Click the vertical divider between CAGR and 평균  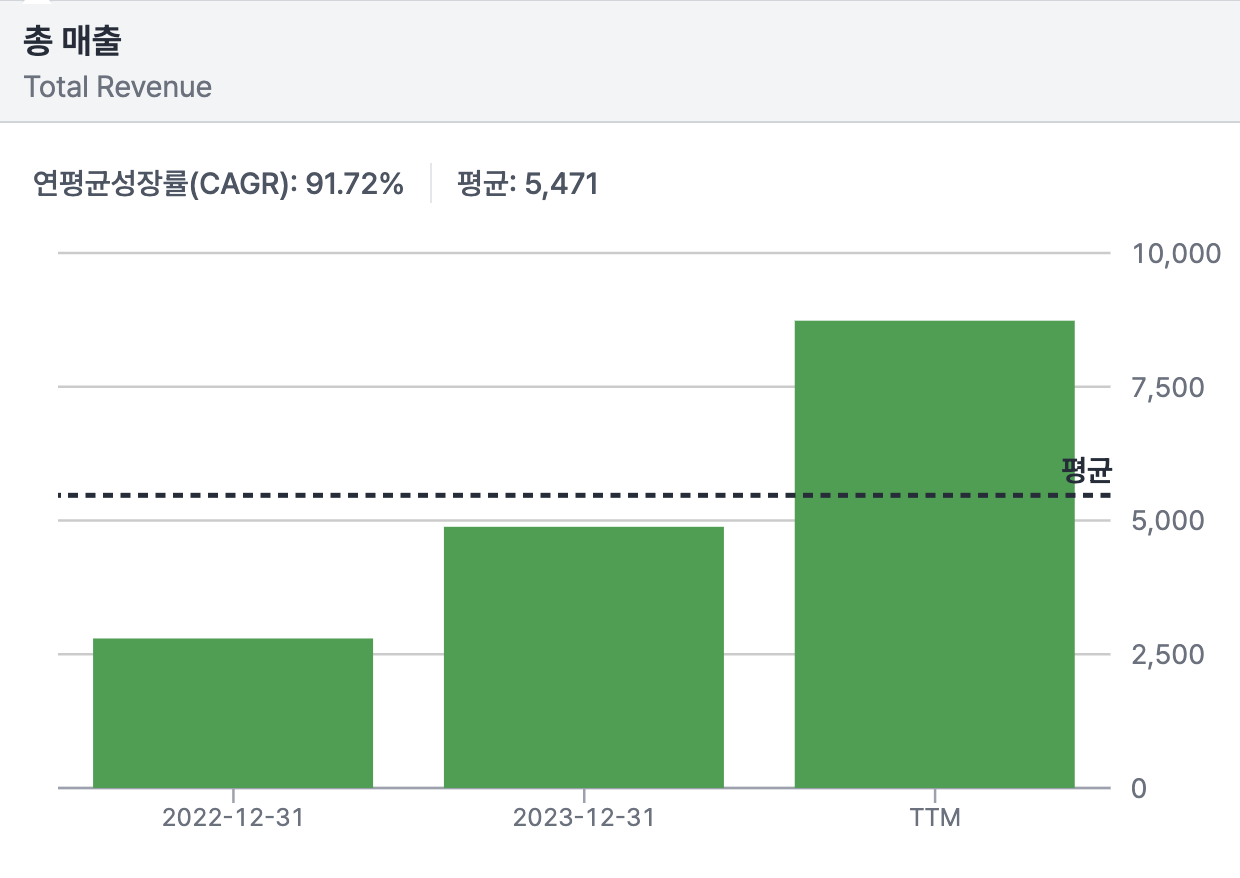(431, 184)
